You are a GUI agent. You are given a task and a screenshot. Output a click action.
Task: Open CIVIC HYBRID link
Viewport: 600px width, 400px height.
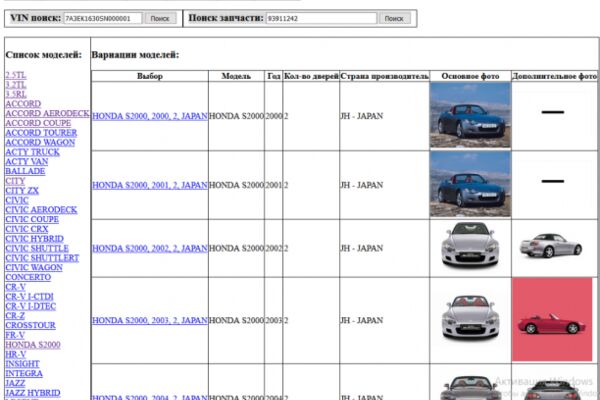pyautogui.click(x=34, y=238)
